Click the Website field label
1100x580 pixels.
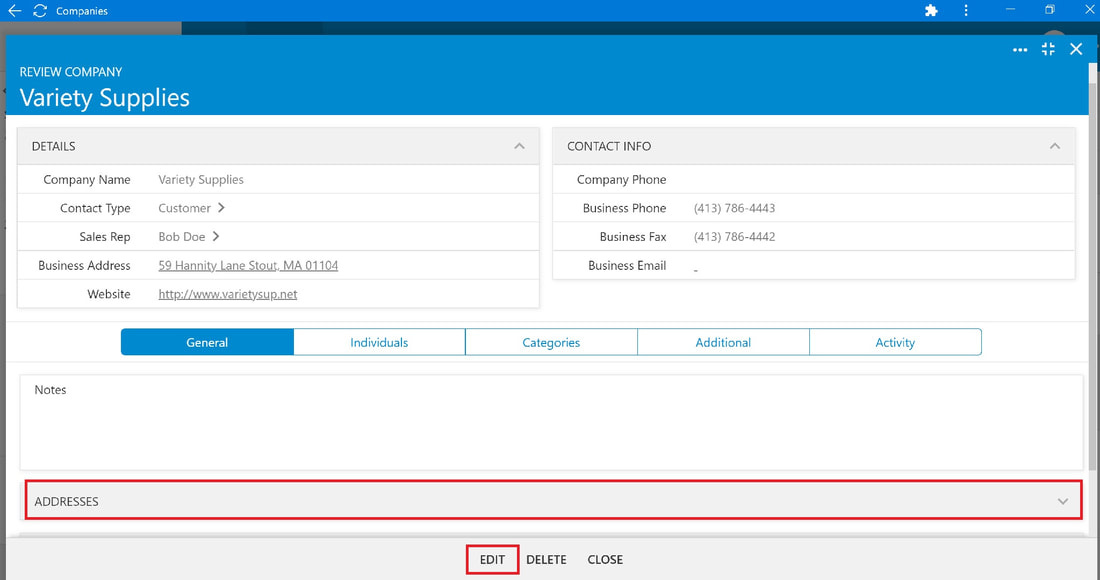(x=109, y=294)
